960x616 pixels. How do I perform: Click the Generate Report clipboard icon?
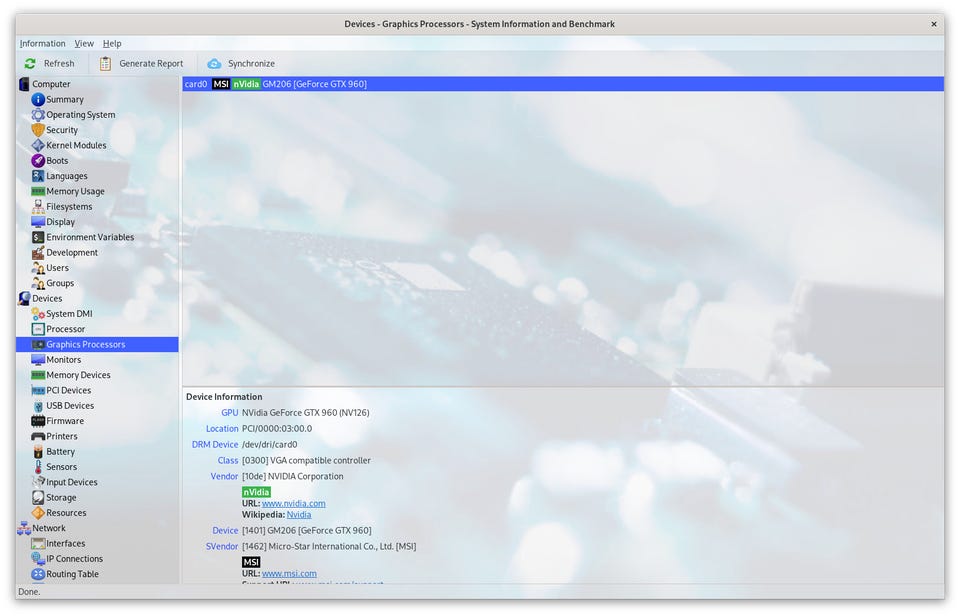[105, 64]
